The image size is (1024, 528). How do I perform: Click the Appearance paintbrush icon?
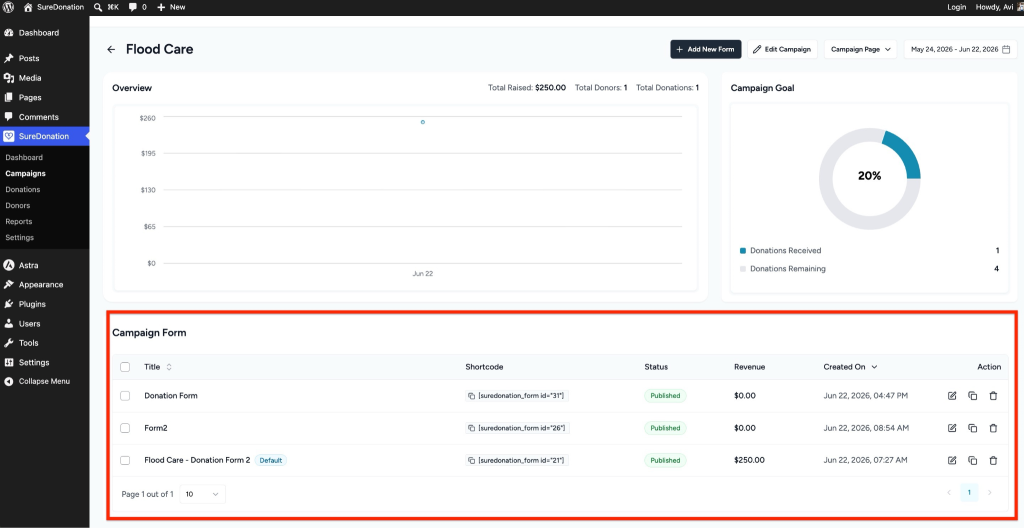(x=8, y=285)
